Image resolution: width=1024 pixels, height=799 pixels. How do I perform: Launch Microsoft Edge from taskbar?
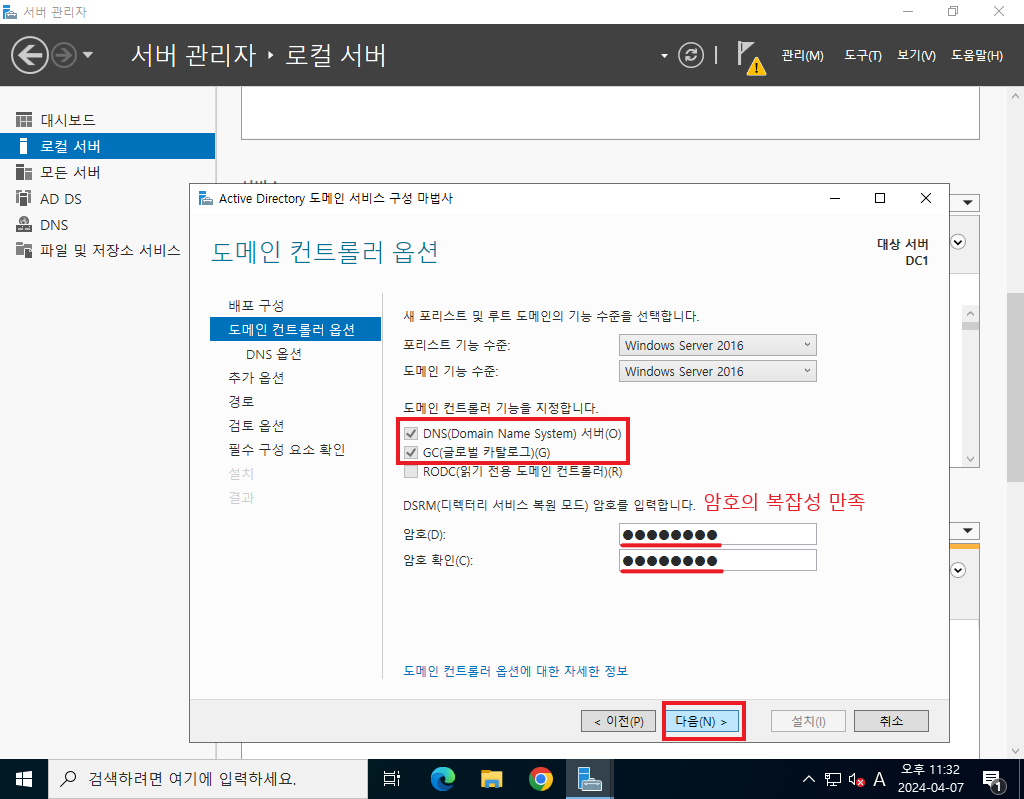(443, 779)
